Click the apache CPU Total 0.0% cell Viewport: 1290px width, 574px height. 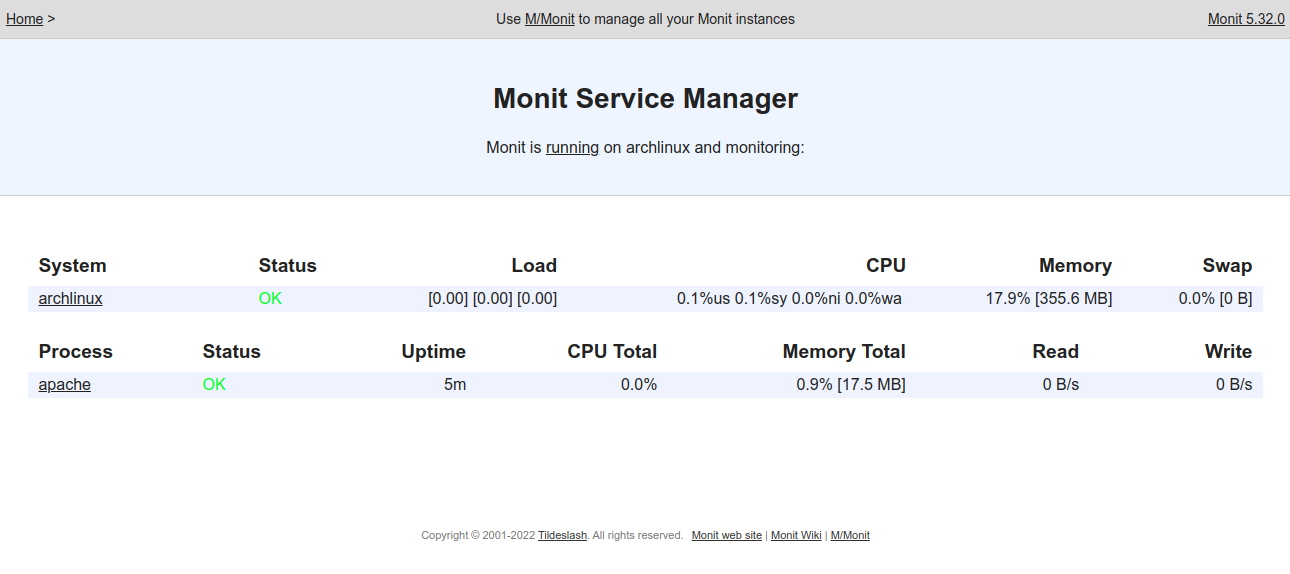[639, 384]
